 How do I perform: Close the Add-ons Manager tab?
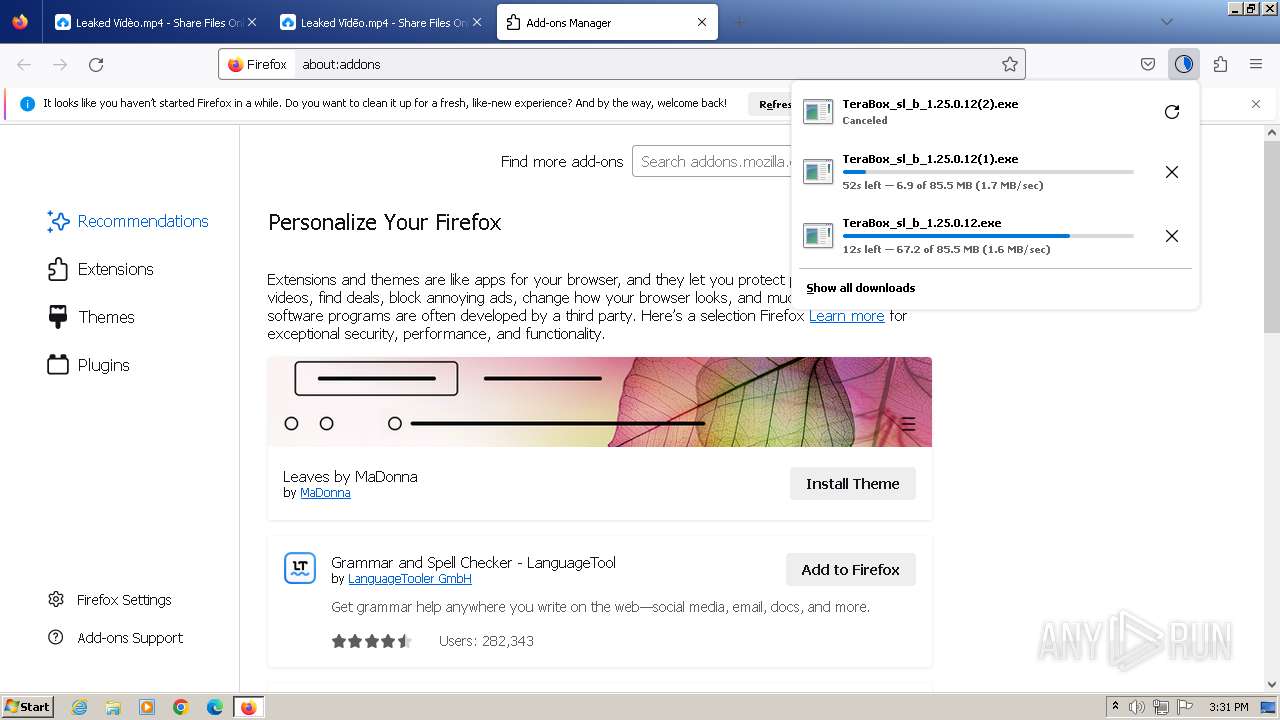tap(702, 22)
